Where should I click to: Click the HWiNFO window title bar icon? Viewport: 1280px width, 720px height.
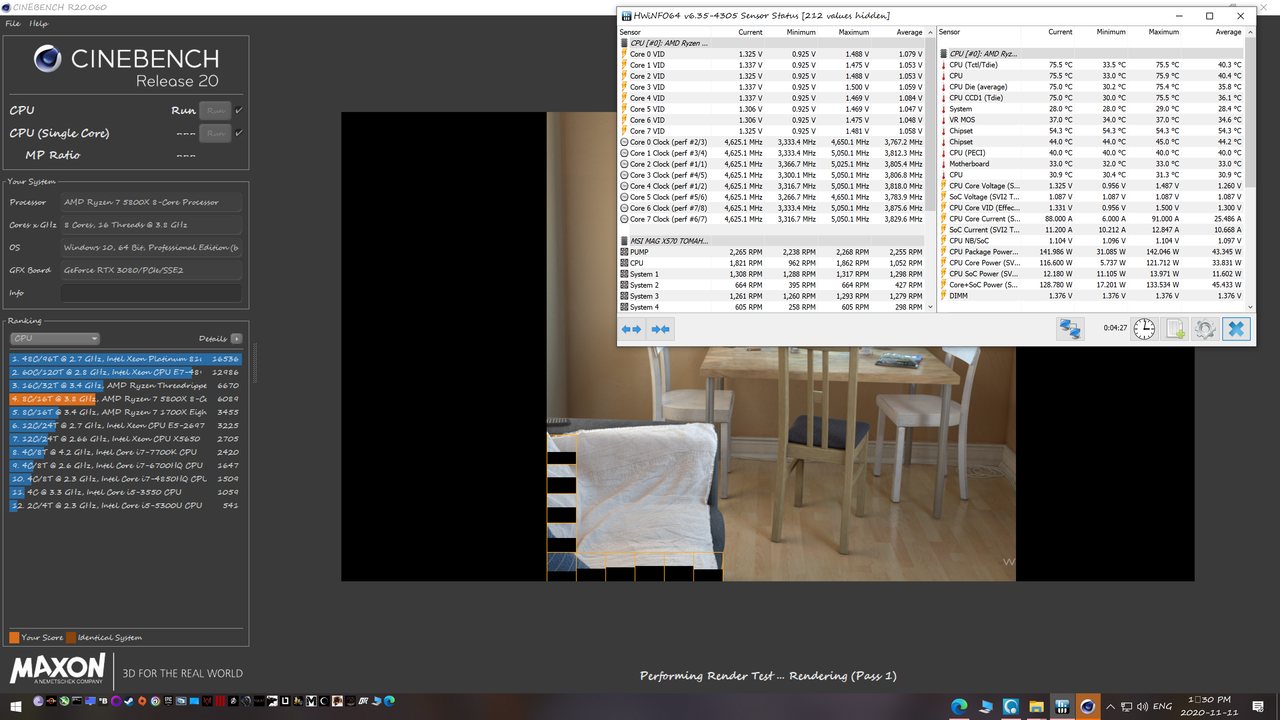click(625, 16)
